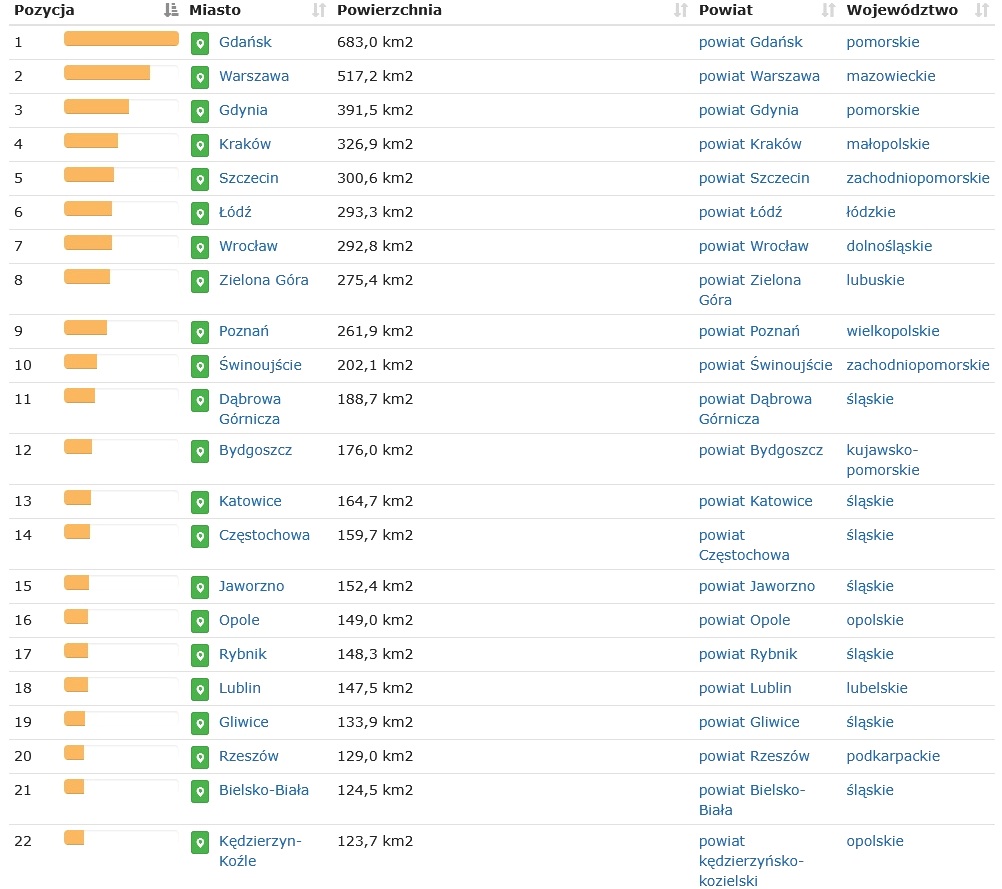Viewport: 1002px width, 889px height.
Task: Click the green location icon next to Warszawa
Action: pos(200,77)
